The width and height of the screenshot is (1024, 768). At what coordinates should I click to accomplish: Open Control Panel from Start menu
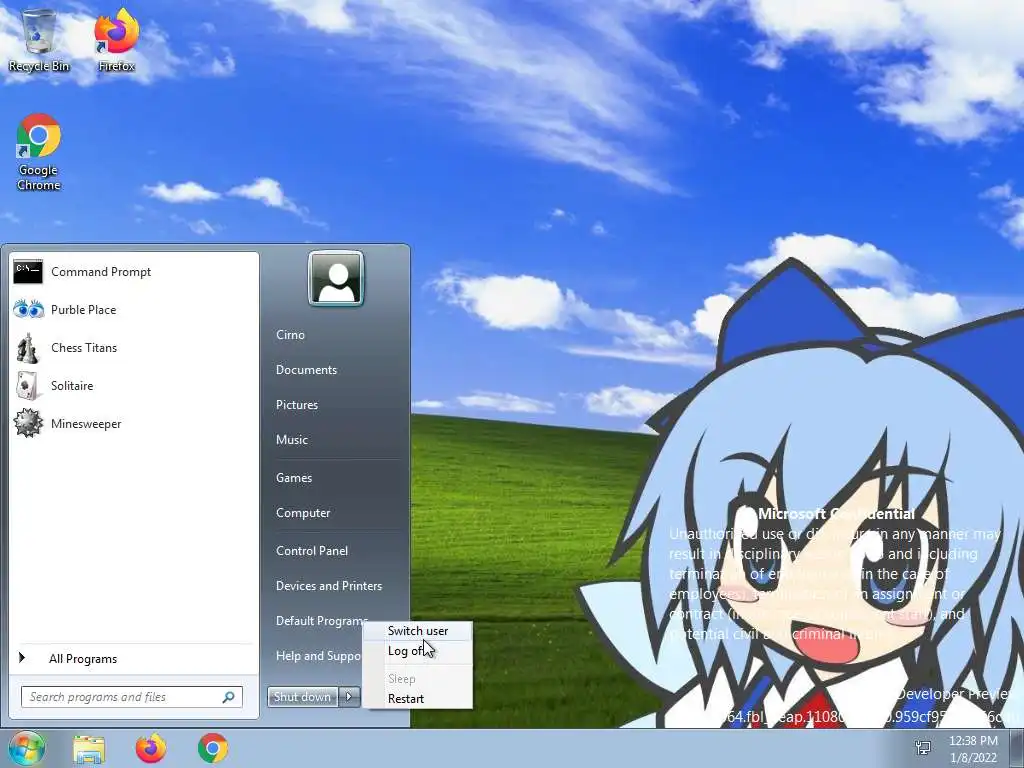312,551
